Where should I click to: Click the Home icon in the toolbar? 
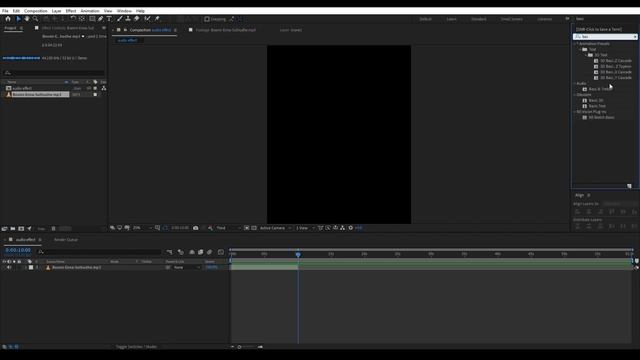pos(8,19)
